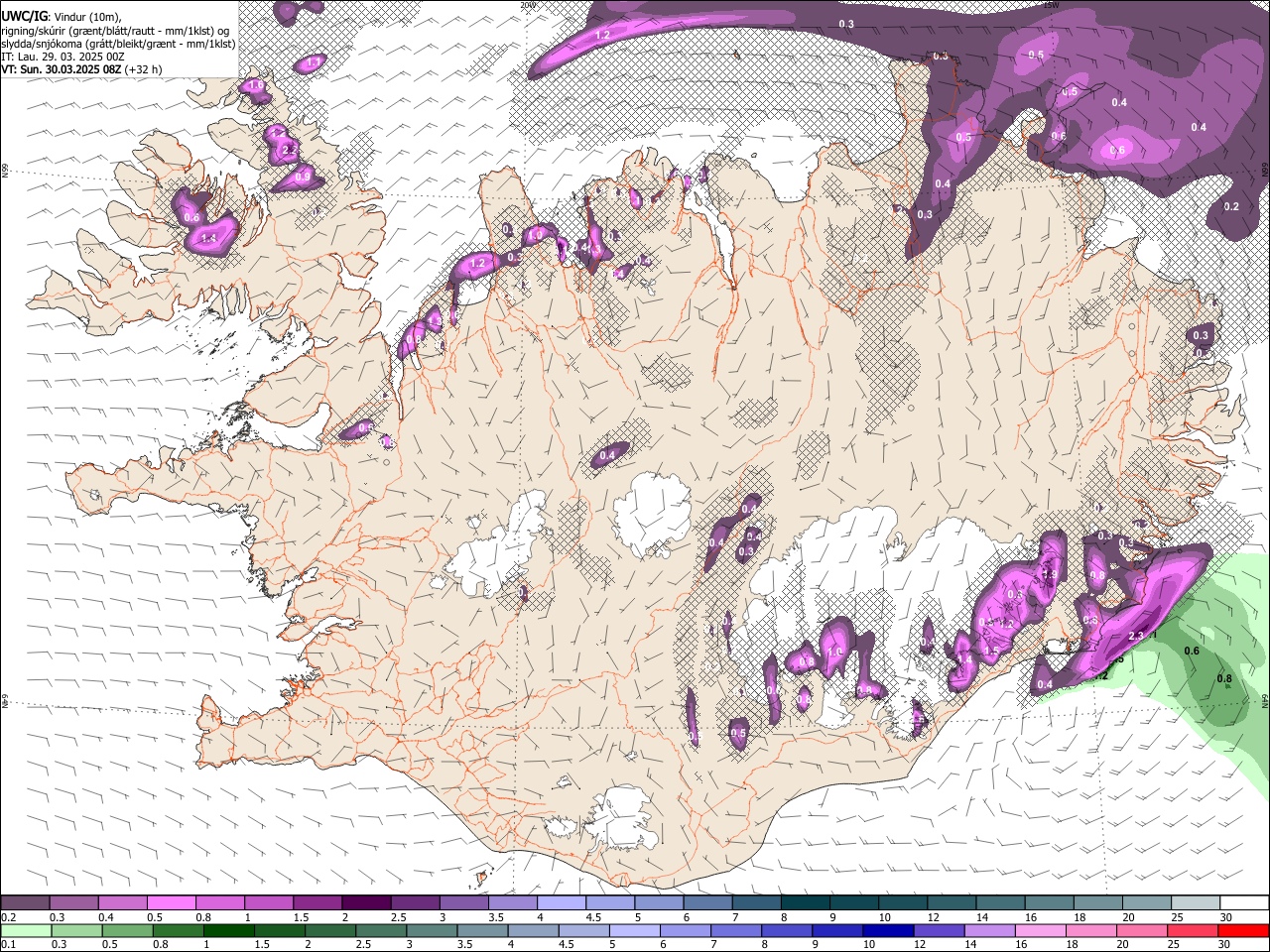This screenshot has width=1270, height=952.
Task: Select the 0.5 pink swatch in the upper scale
Action: (x=171, y=903)
